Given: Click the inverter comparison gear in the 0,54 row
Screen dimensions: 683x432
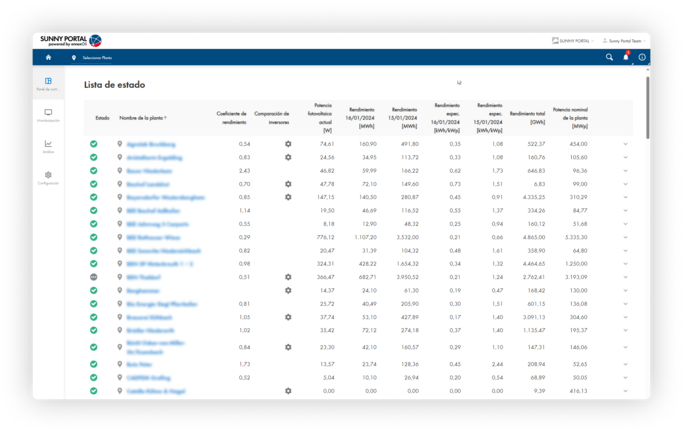Looking at the screenshot, I should pyautogui.click(x=288, y=145).
